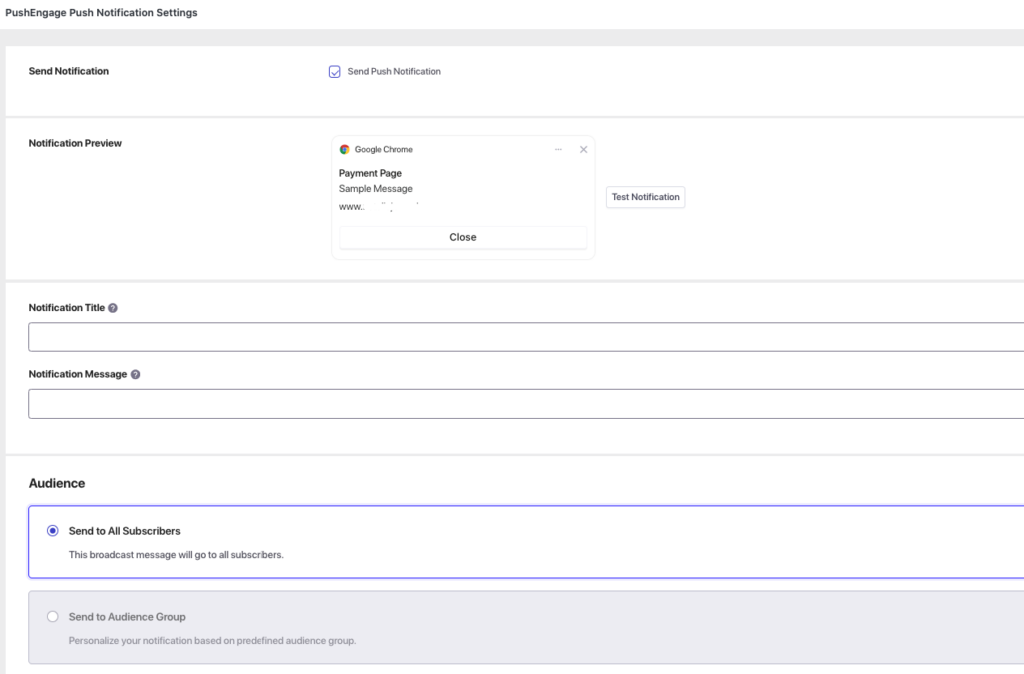Click the website URL in notification preview
Viewport: 1024px width, 674px height.
pos(378,205)
